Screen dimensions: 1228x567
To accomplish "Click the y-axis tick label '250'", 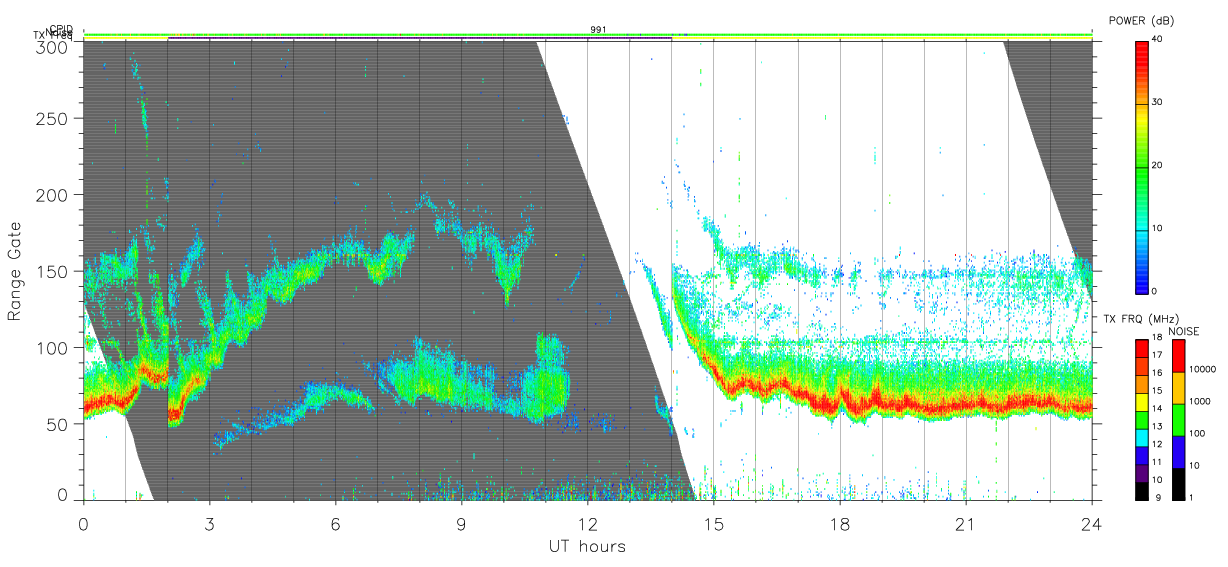I will (x=53, y=118).
